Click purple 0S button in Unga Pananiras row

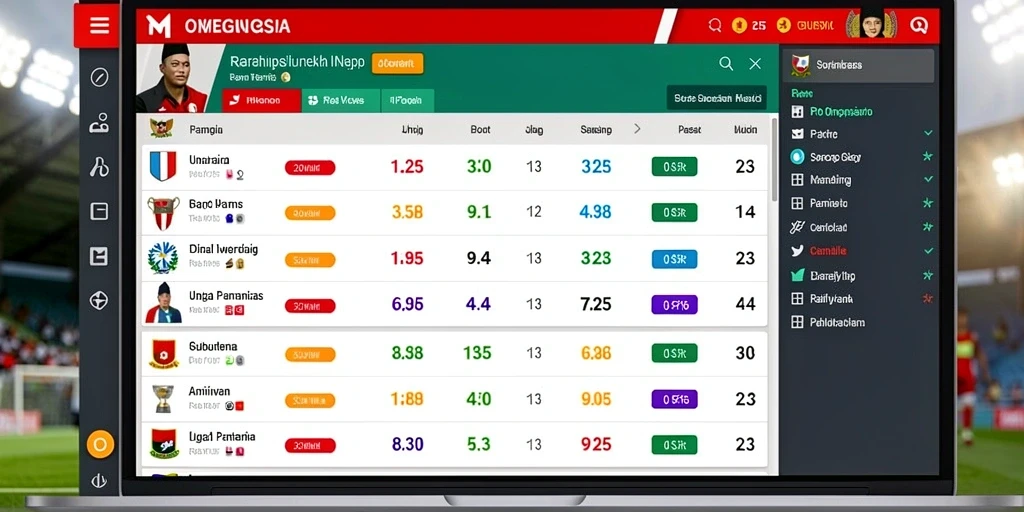pyautogui.click(x=674, y=304)
